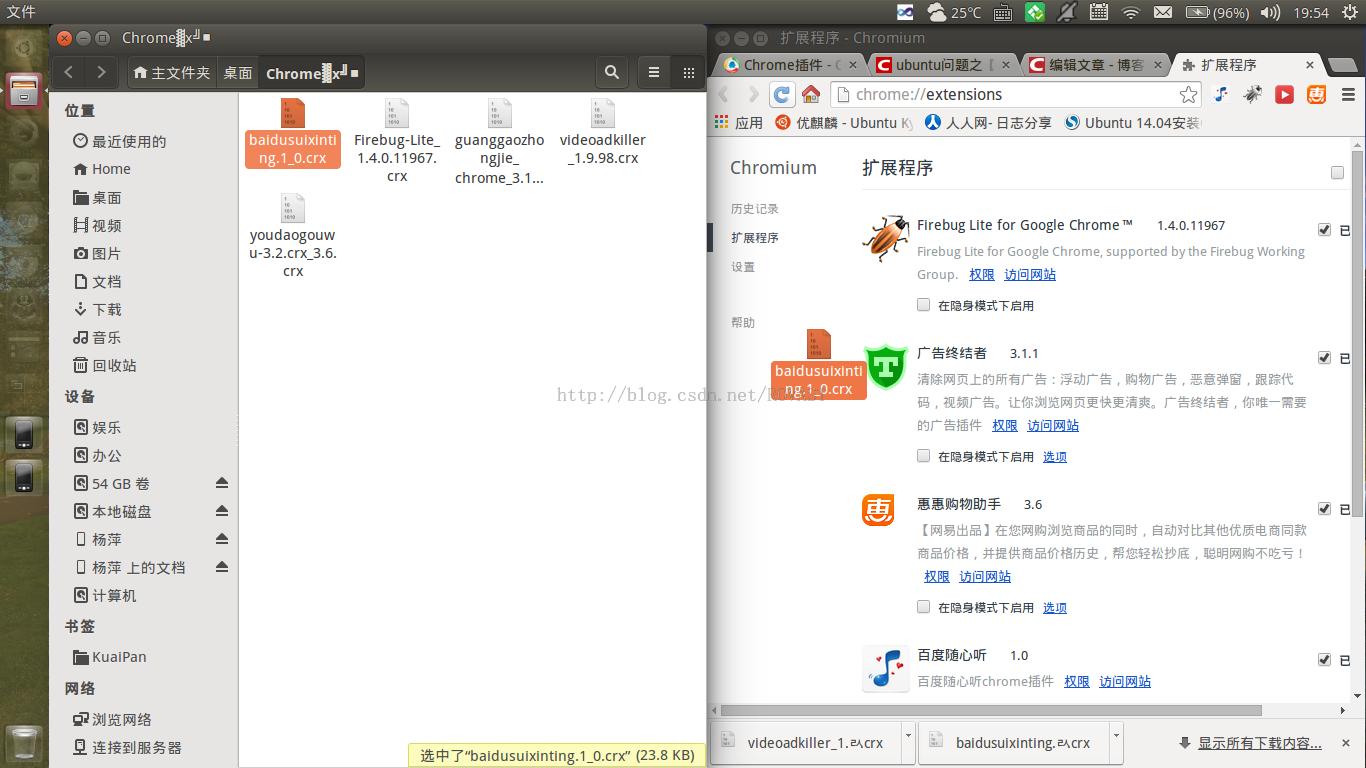The image size is (1366, 768).
Task: Eject the 54 GB 卷 volume
Action: pos(222,483)
